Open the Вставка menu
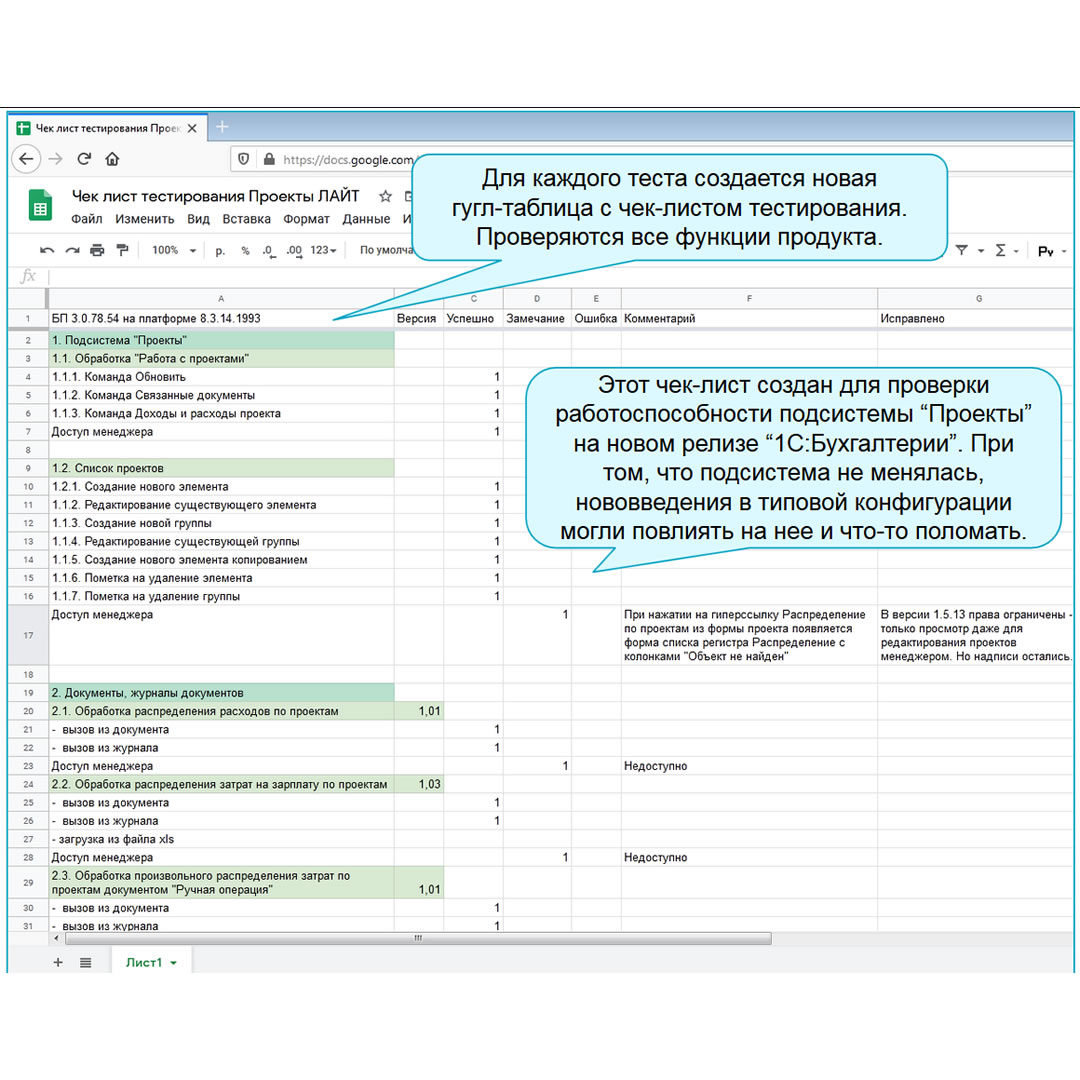Screen dimensions: 1080x1080 point(246,219)
